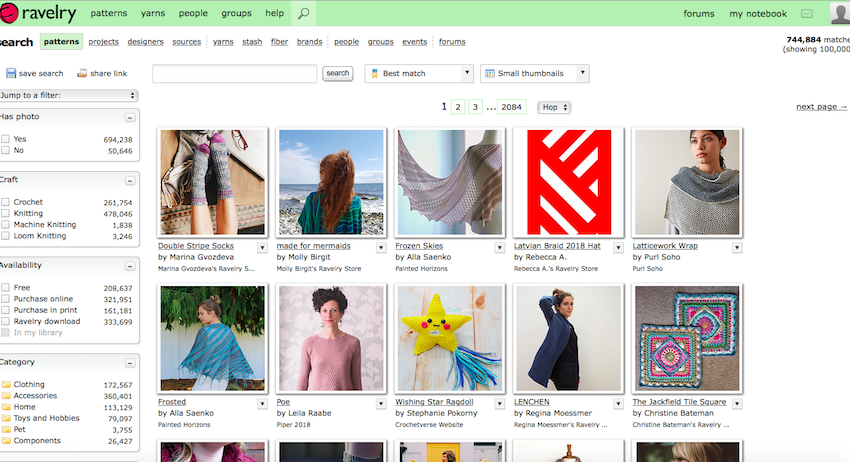This screenshot has height=462, width=850.
Task: Open the help menu in top bar
Action: pyautogui.click(x=274, y=13)
